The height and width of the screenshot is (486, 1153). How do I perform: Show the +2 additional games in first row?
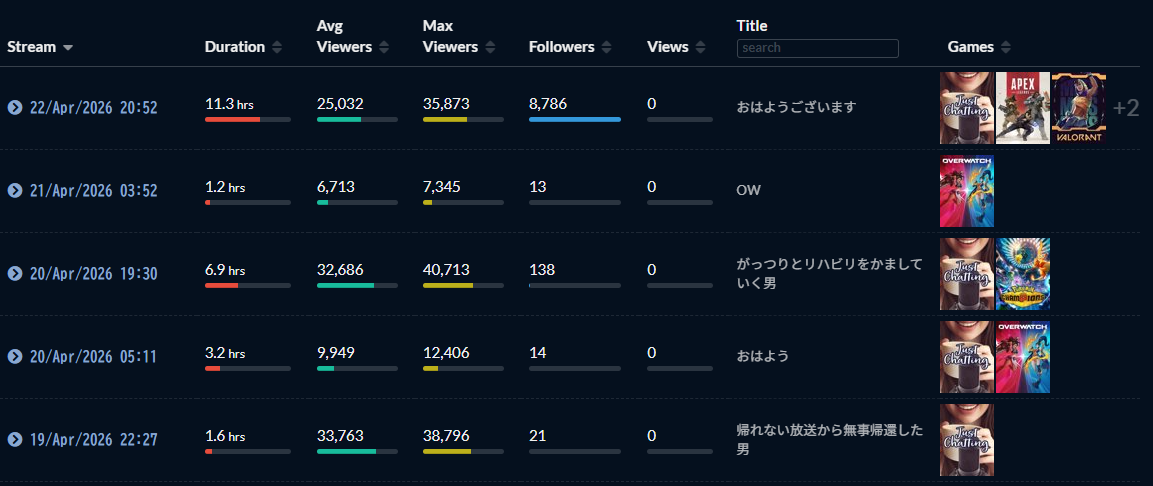tap(1126, 108)
